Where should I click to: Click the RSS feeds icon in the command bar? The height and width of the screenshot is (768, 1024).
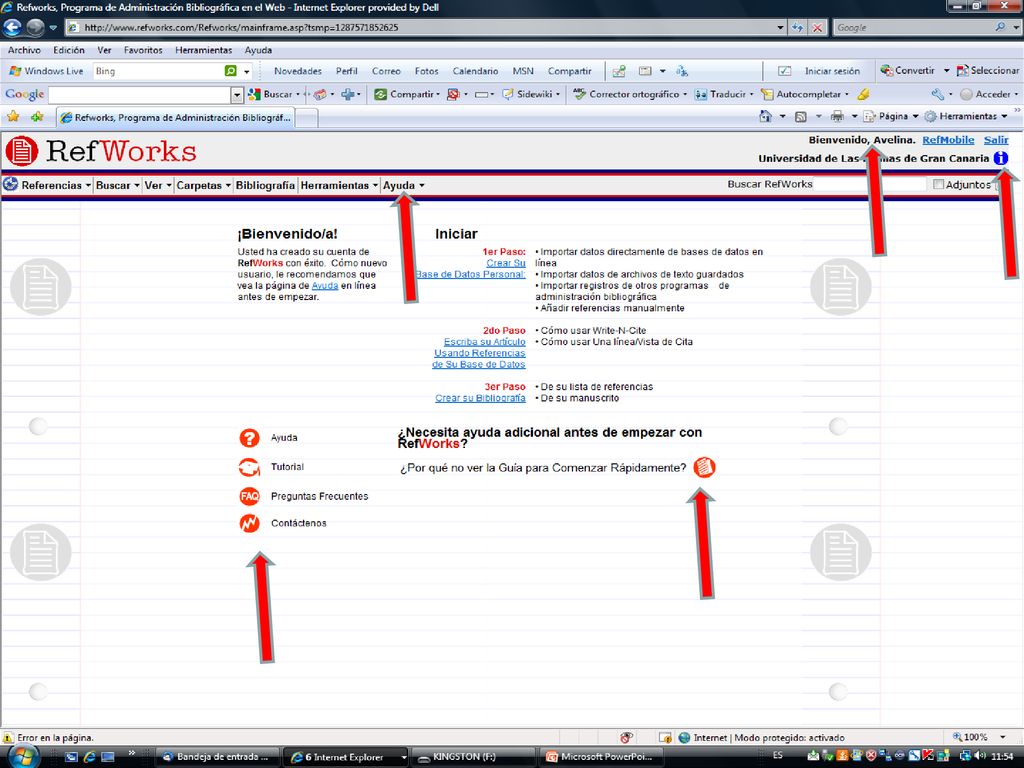801,116
